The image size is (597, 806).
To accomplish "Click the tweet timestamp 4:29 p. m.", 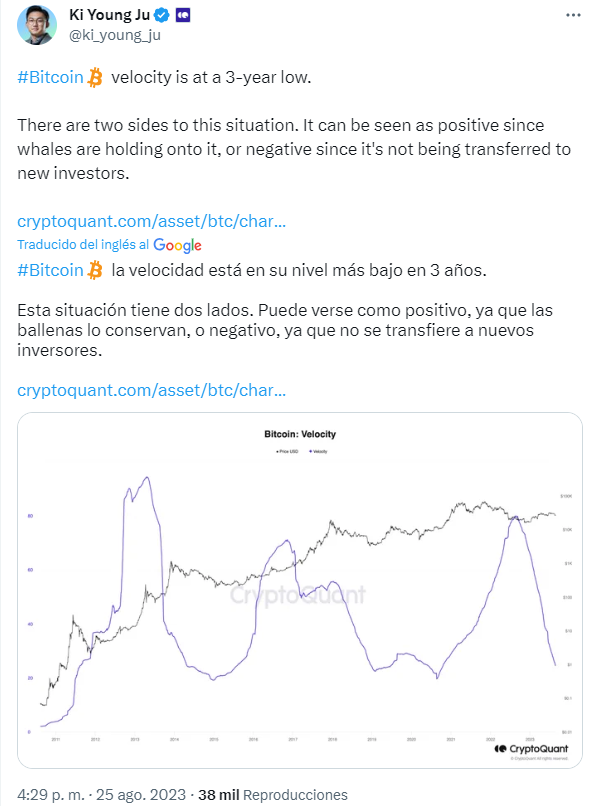I will [51, 794].
